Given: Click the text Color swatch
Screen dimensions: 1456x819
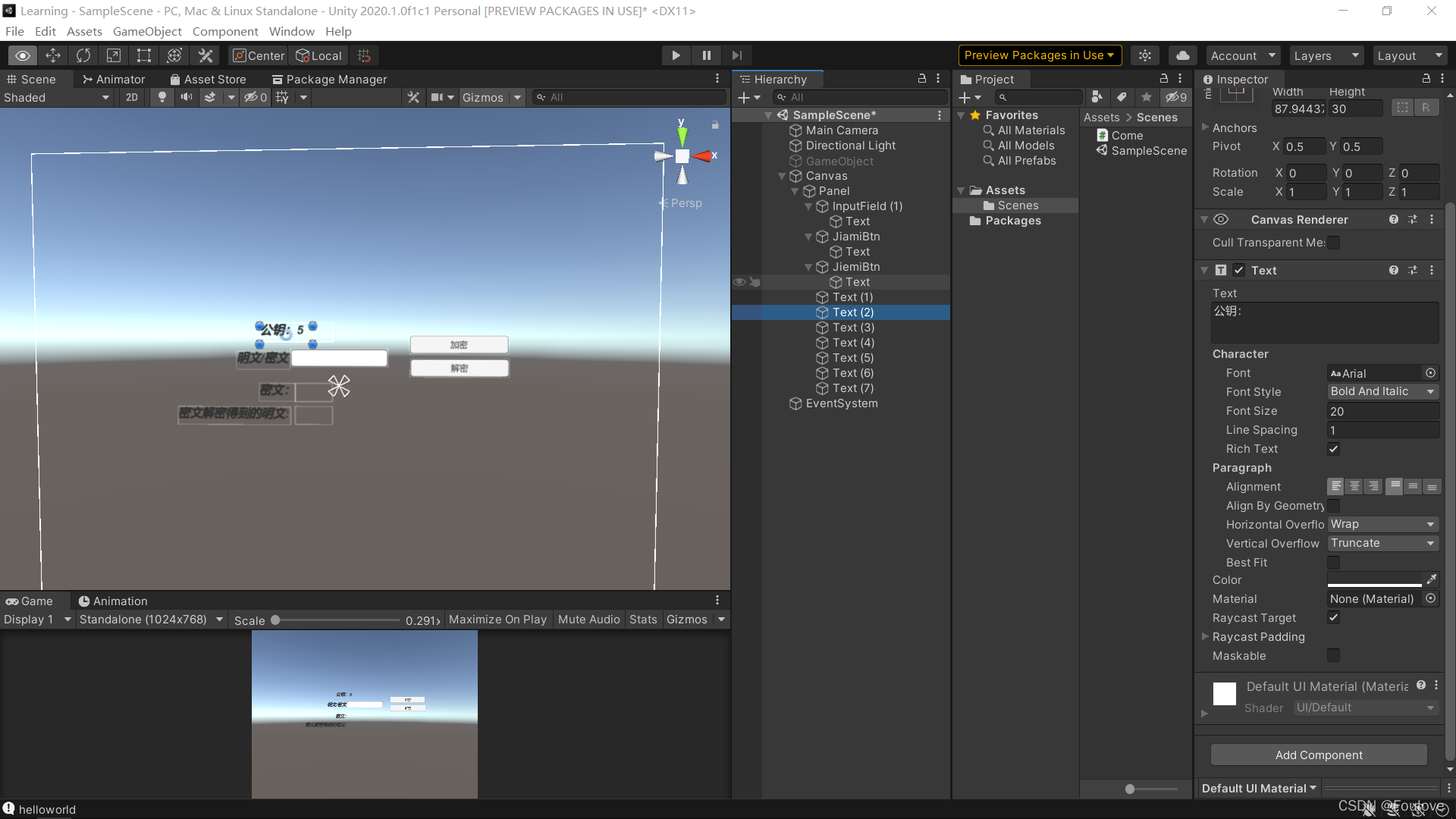Looking at the screenshot, I should (x=1374, y=580).
